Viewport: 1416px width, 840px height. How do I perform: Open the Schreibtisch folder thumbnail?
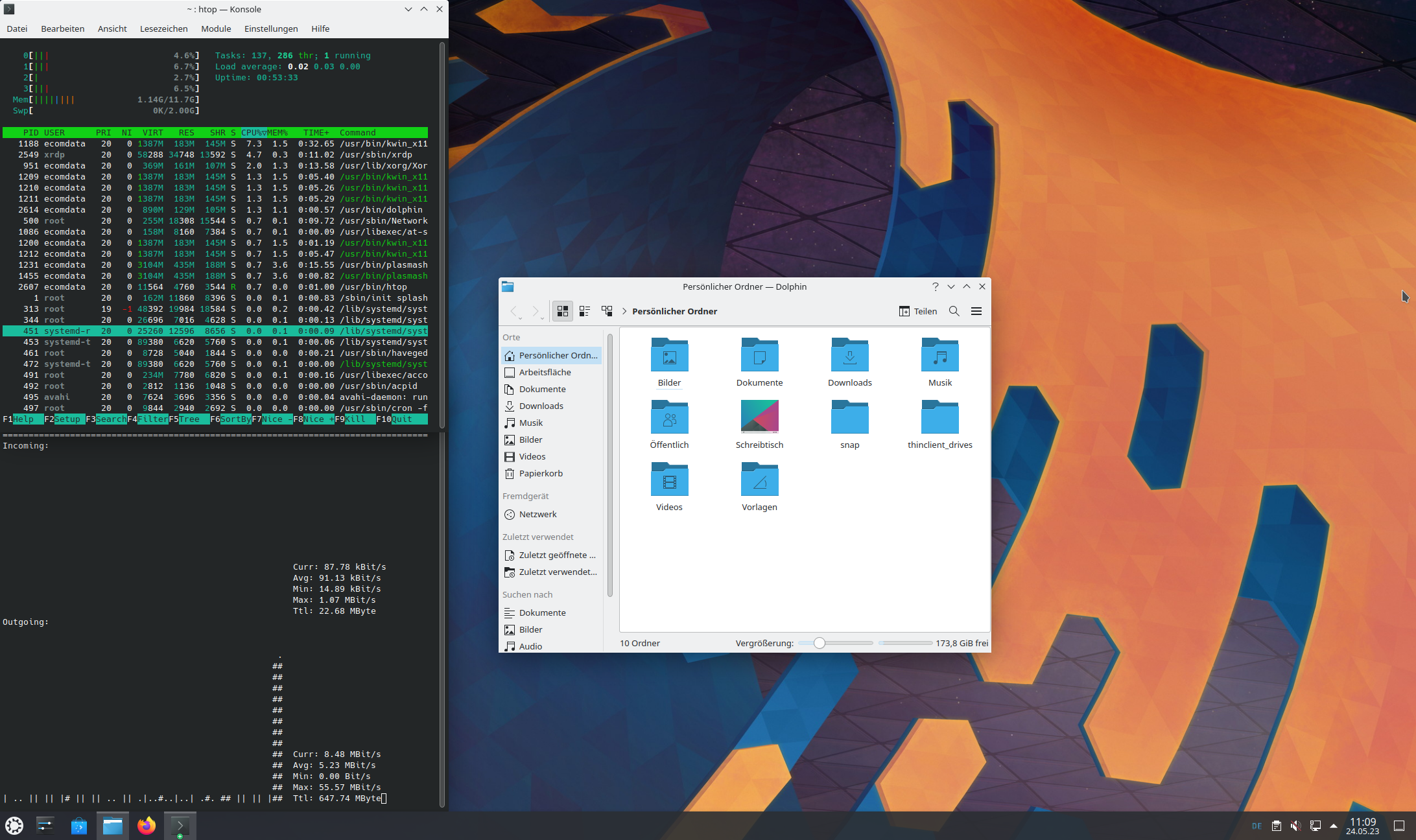click(759, 417)
